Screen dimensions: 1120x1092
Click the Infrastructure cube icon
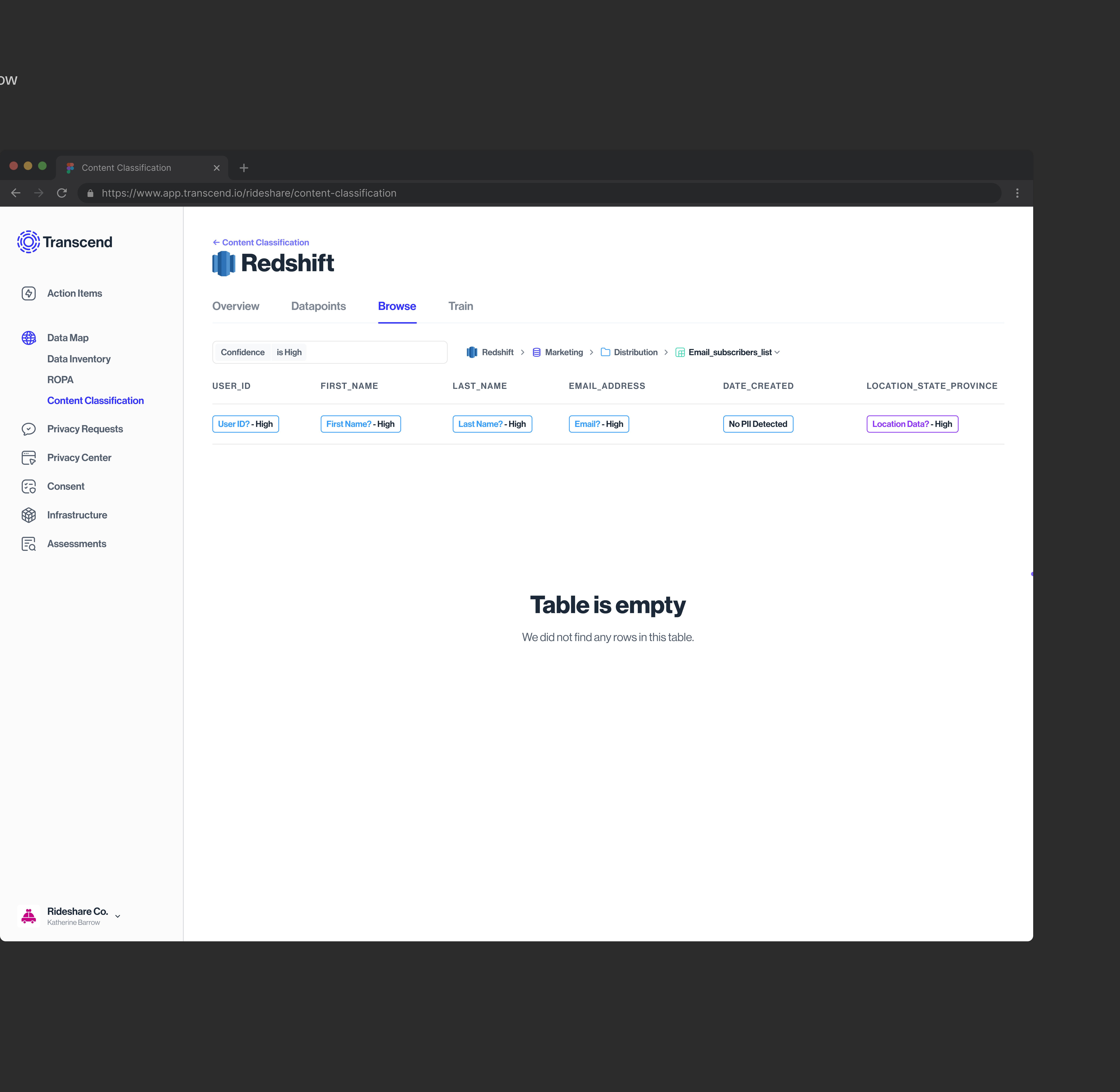pyautogui.click(x=29, y=515)
